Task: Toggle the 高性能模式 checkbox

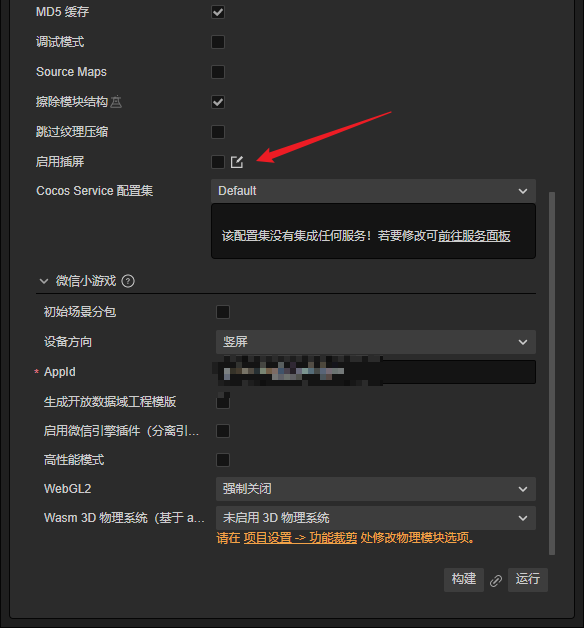Action: [223, 460]
